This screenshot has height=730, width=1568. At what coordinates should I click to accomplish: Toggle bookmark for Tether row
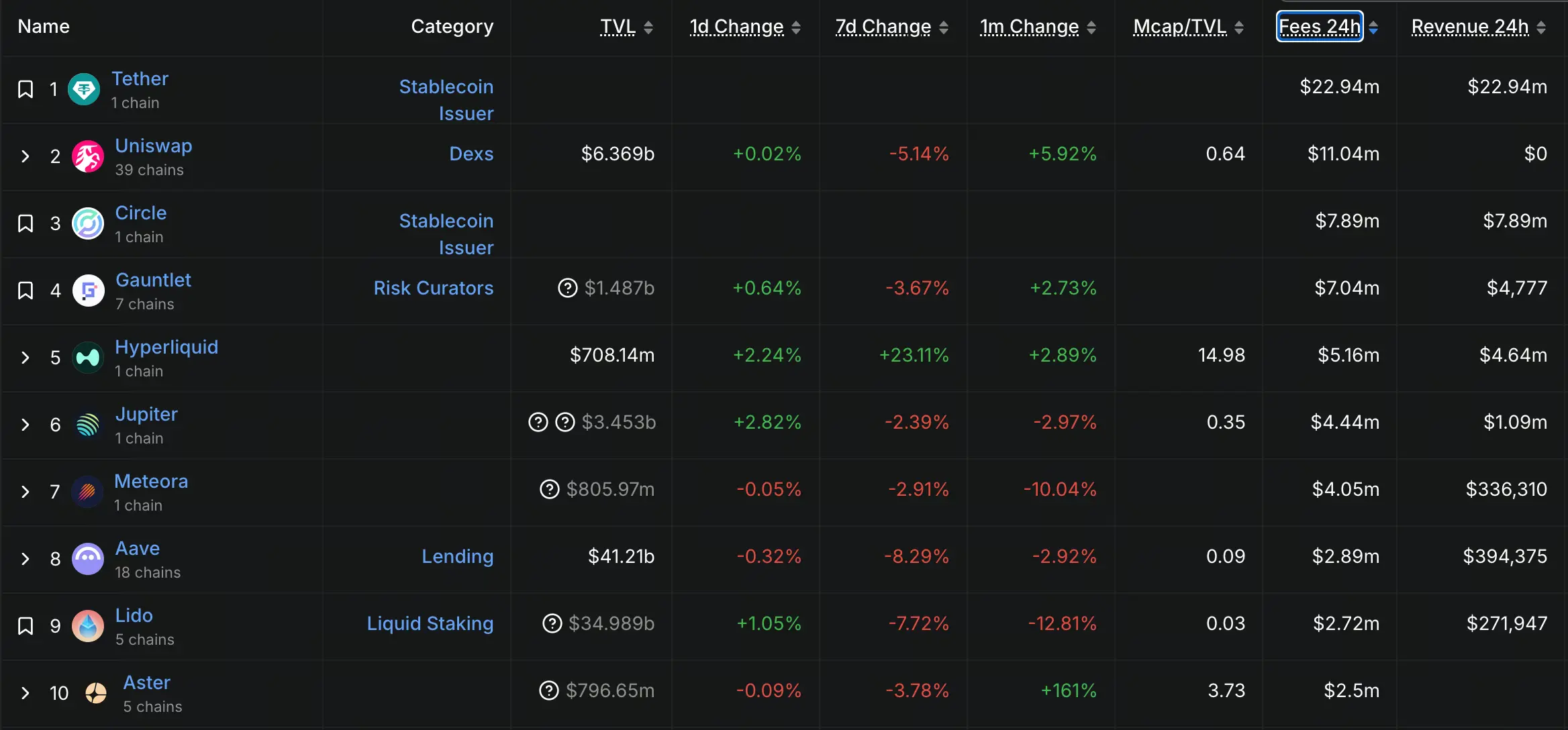26,89
